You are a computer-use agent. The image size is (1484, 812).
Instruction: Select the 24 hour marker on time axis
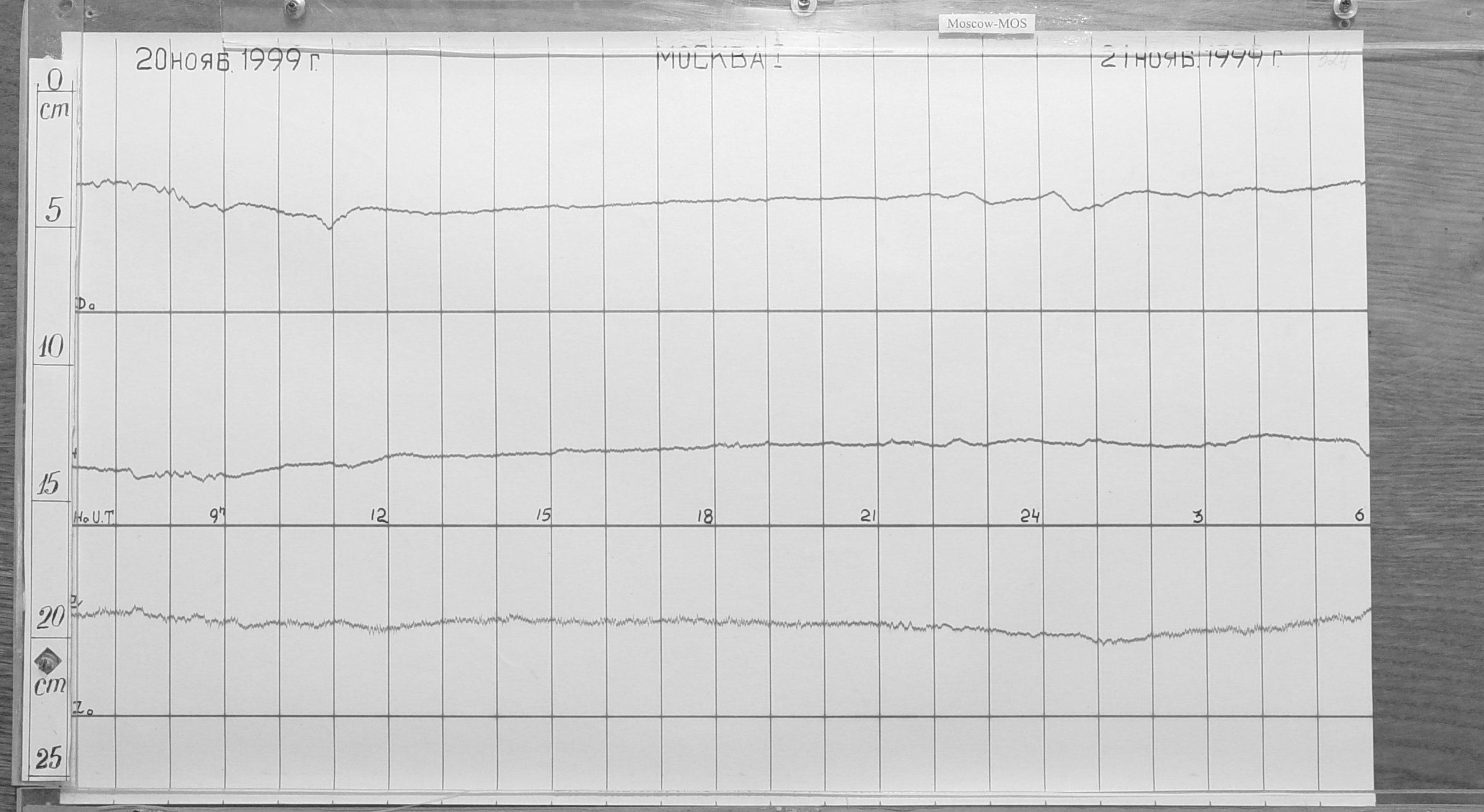[1030, 516]
